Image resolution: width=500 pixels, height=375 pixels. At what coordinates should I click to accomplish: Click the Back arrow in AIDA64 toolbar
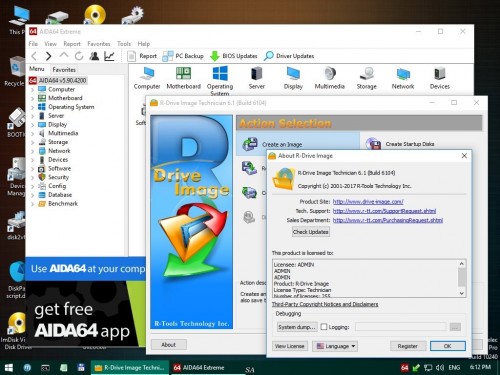[34, 56]
